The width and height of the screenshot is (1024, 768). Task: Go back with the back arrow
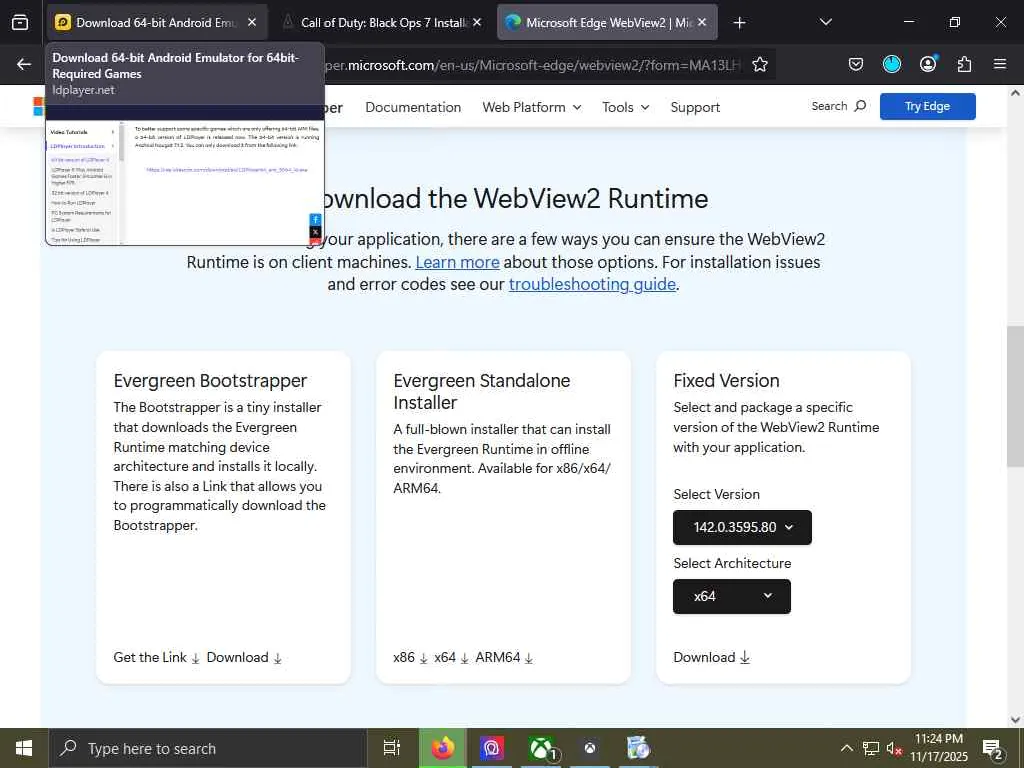[24, 64]
